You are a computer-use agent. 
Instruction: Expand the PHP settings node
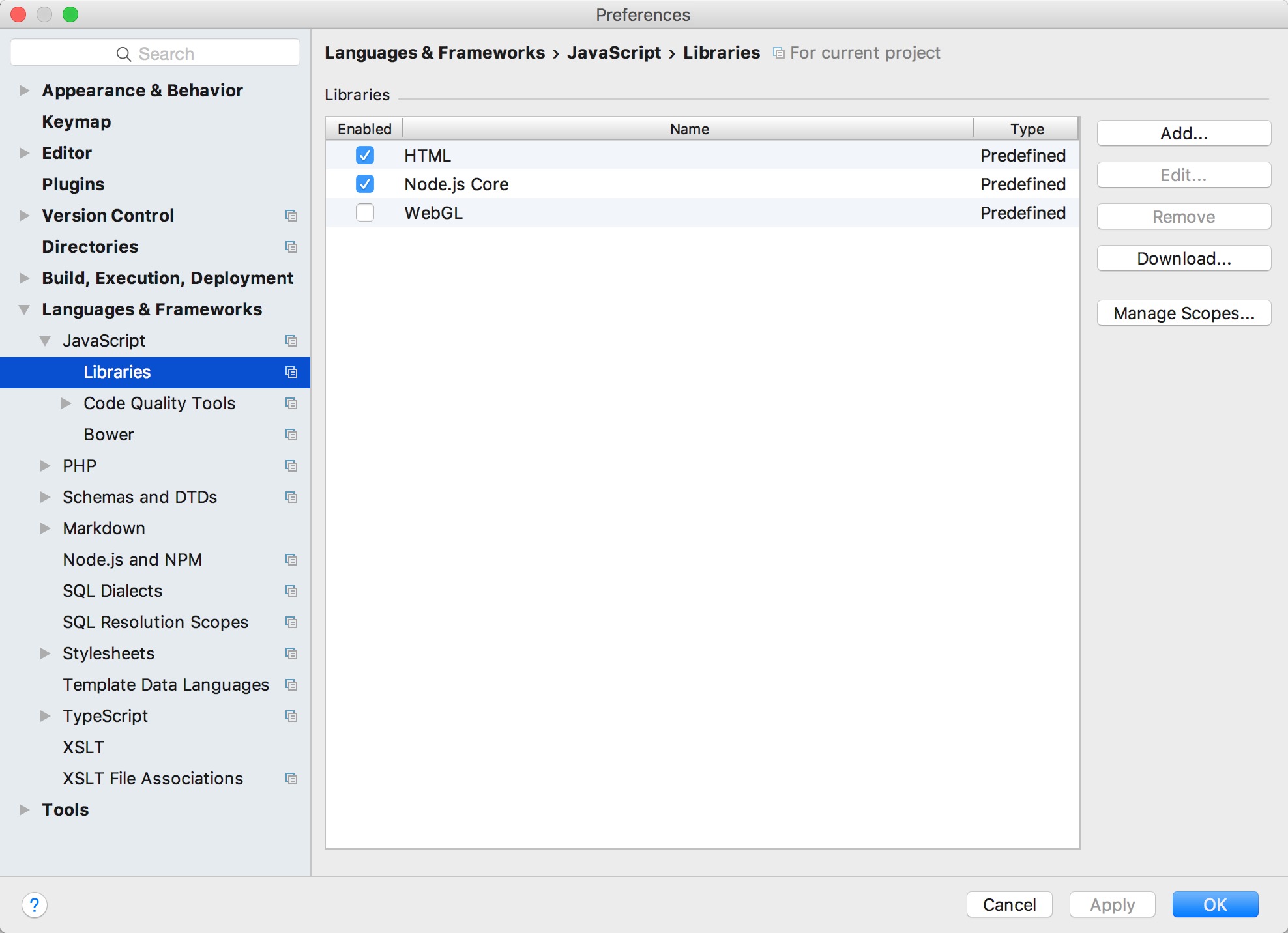45,466
